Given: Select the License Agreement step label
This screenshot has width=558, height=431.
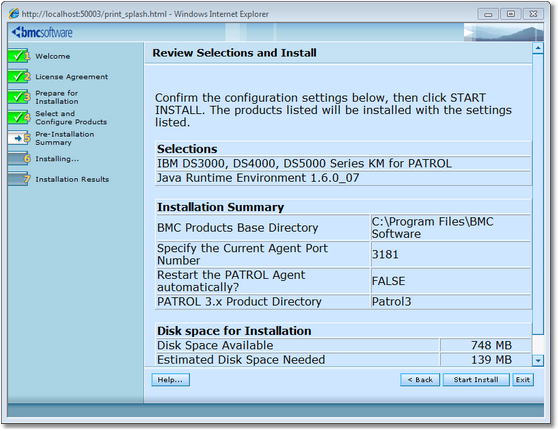Looking at the screenshot, I should tap(72, 77).
